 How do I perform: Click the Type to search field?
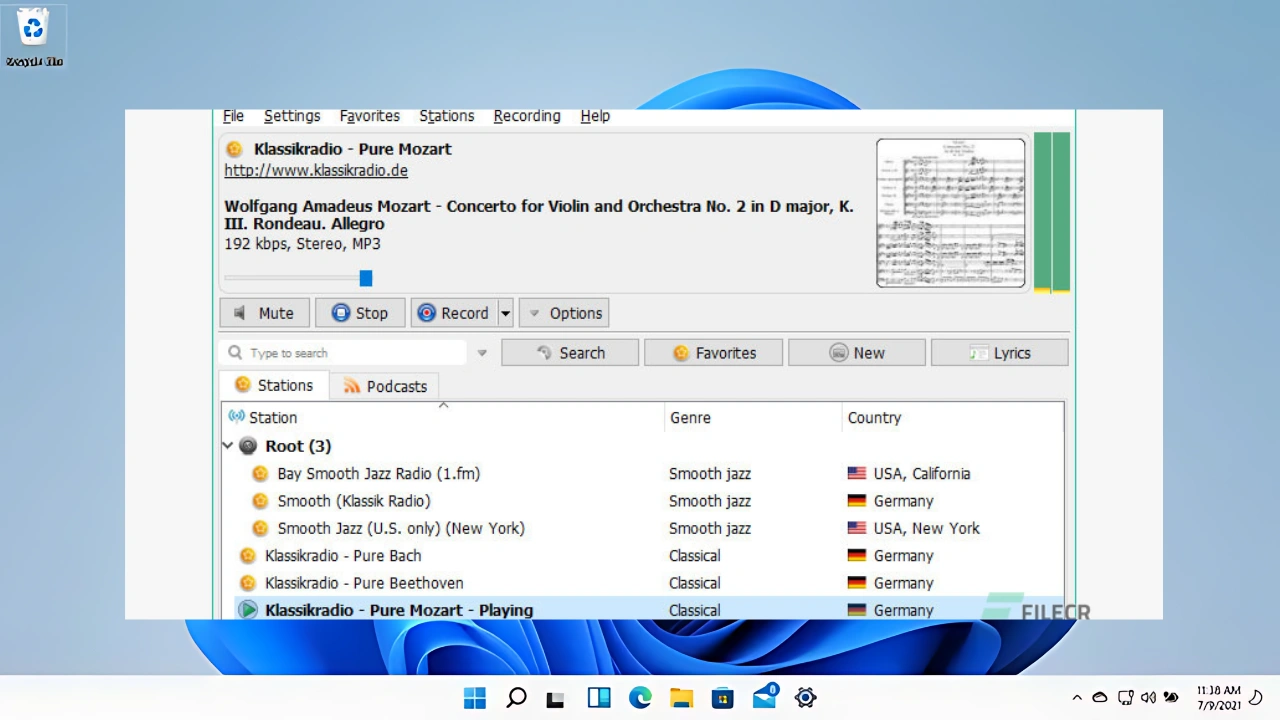point(343,353)
